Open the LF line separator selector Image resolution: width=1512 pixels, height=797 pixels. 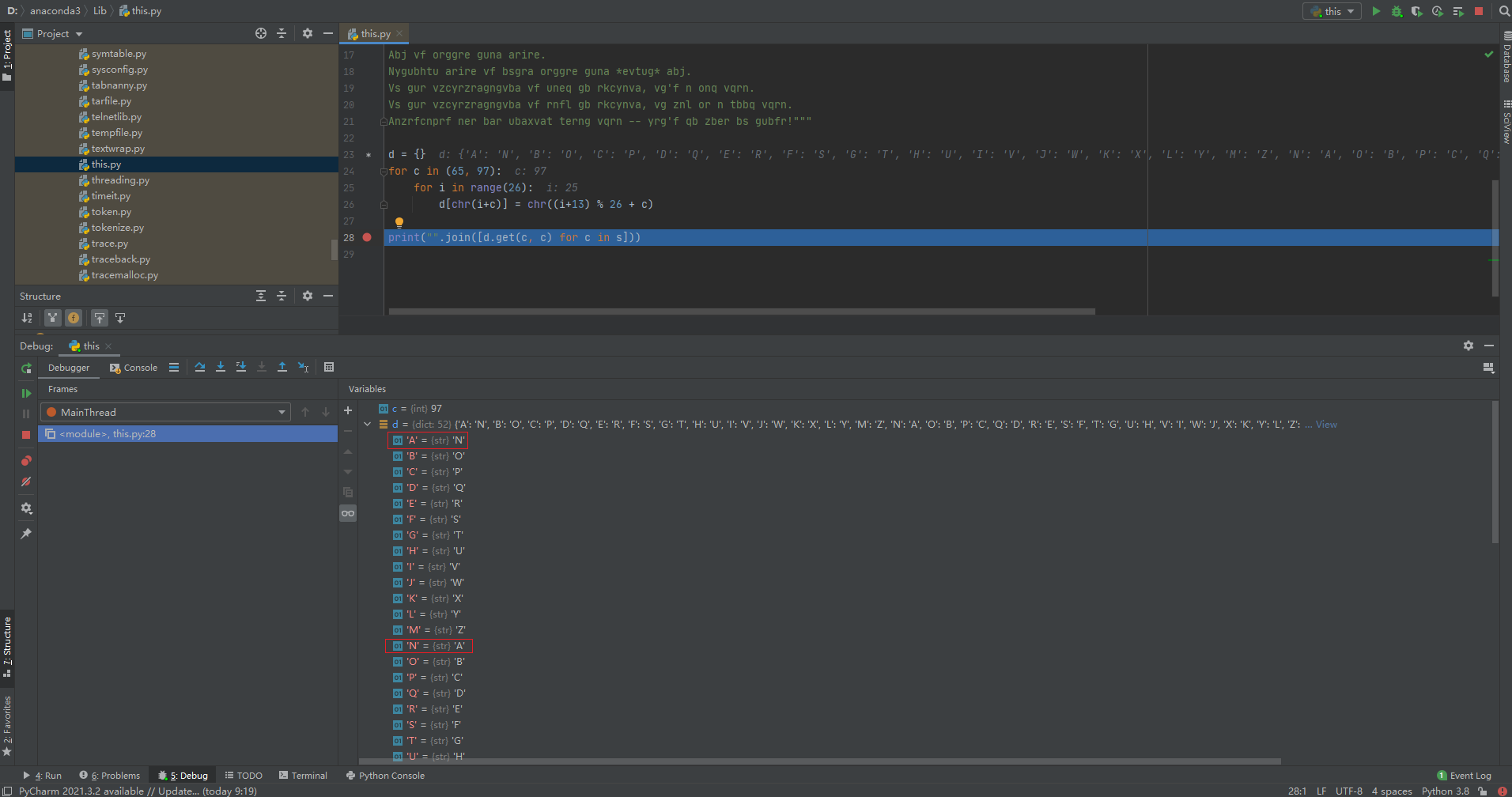click(1321, 791)
